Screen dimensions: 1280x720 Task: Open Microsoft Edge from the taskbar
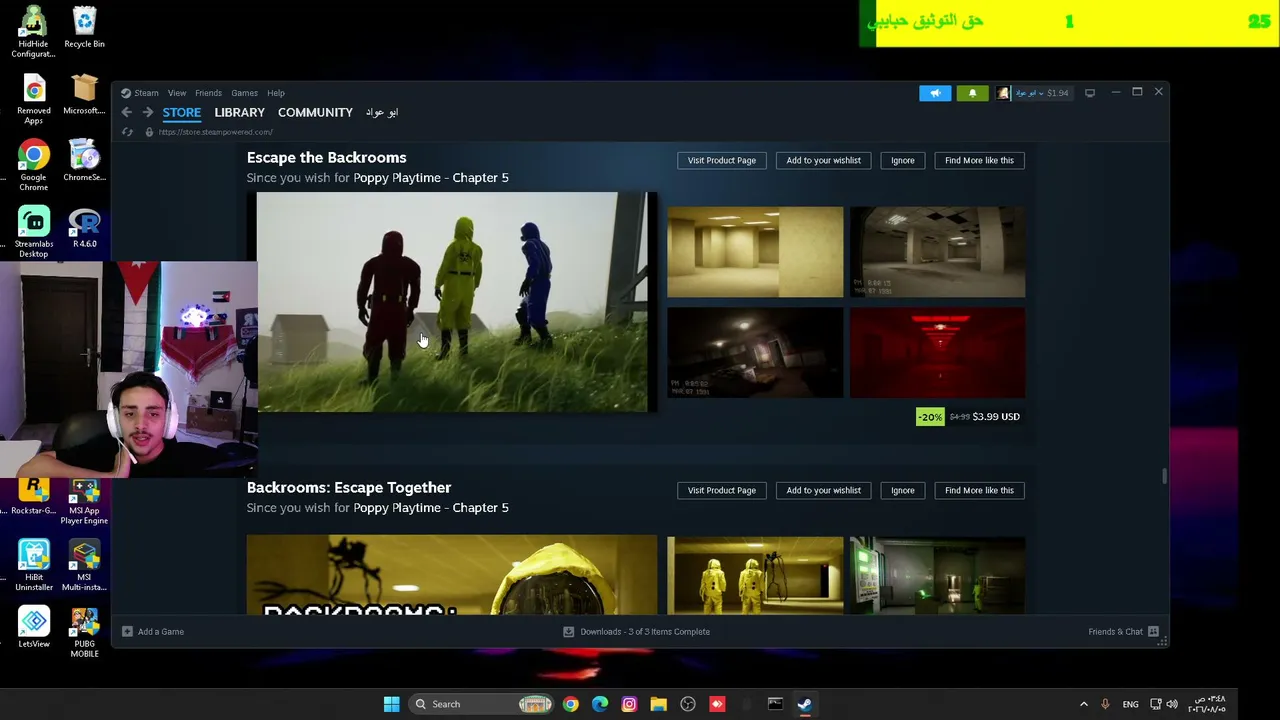click(600, 704)
